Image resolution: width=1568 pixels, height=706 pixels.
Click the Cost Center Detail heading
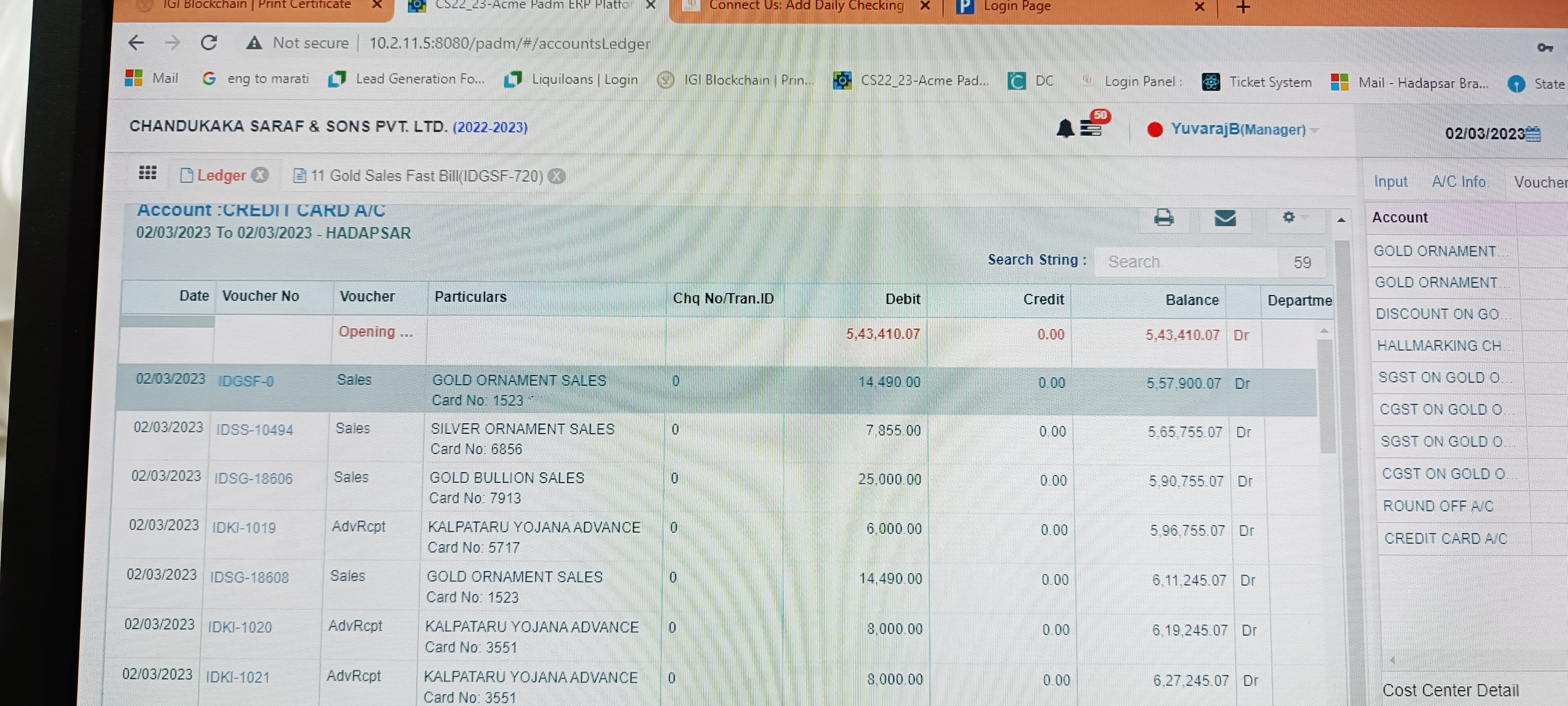1450,690
